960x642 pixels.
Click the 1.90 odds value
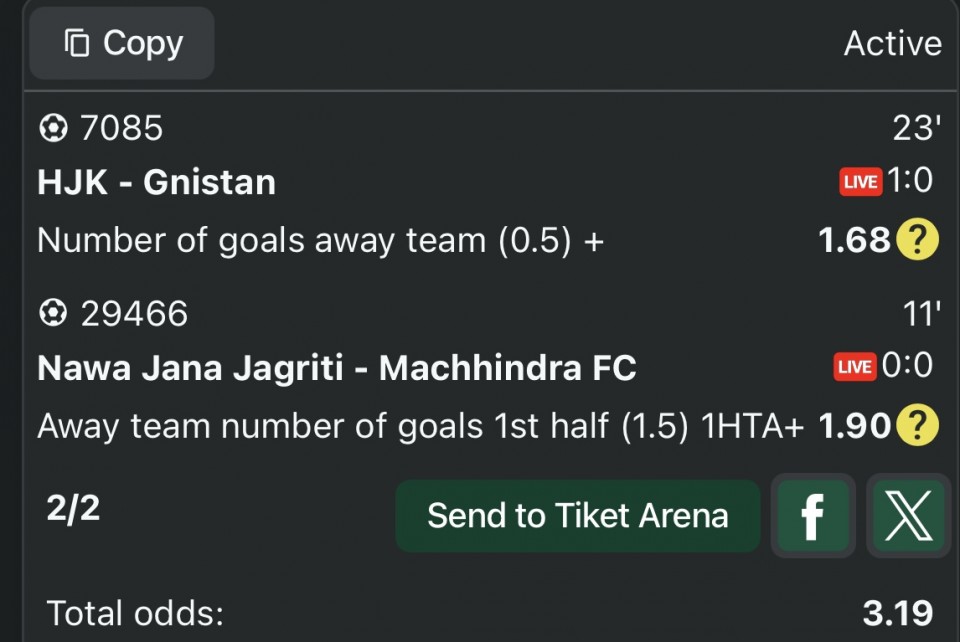854,427
